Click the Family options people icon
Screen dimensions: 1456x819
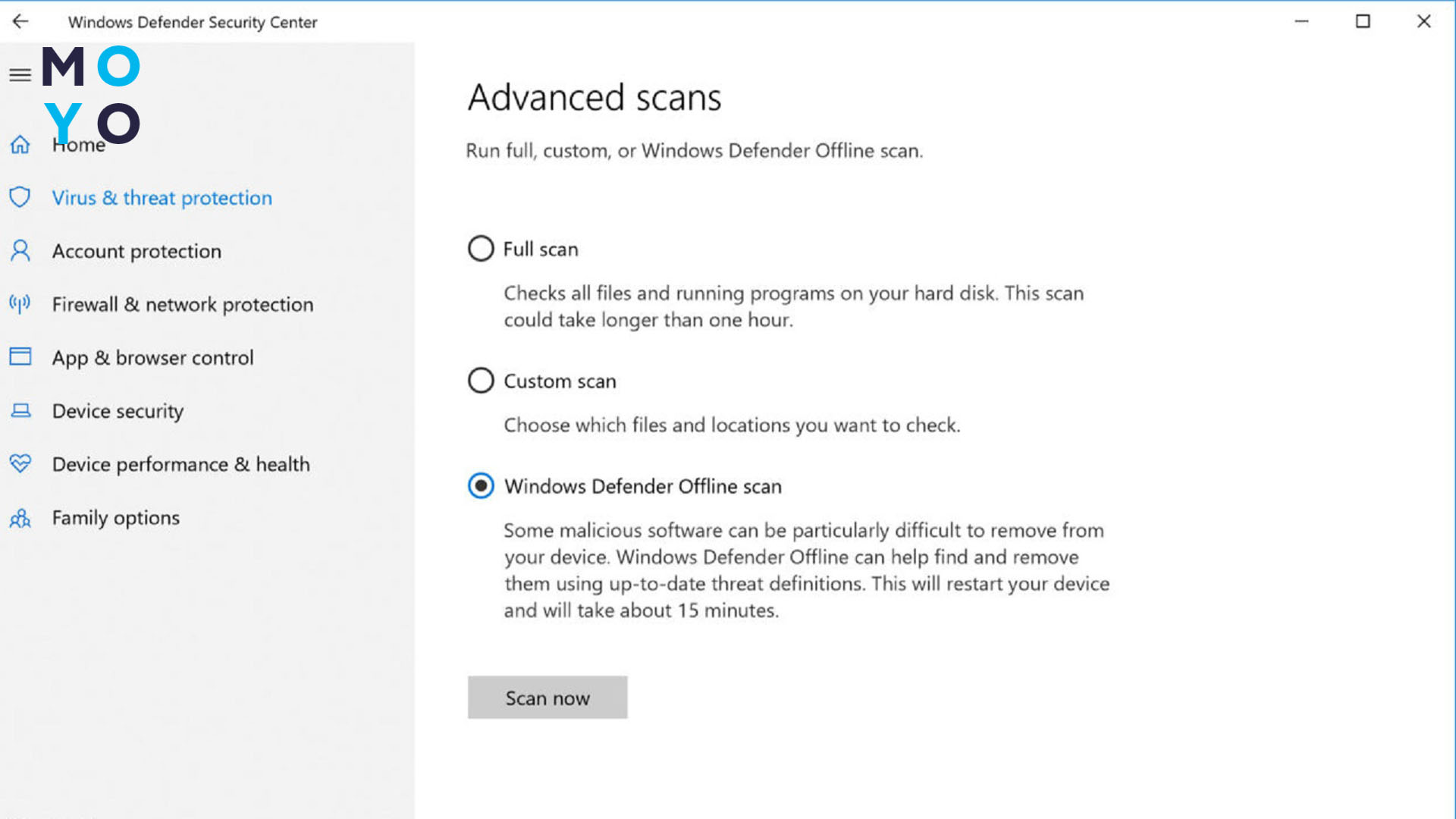point(20,518)
